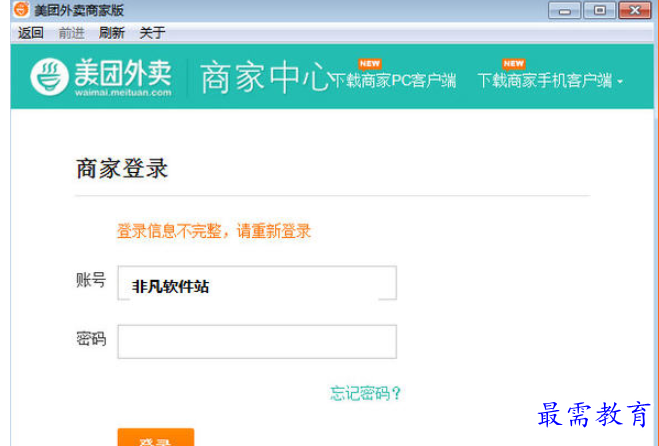Minimize the 美团外卖商家版 window
This screenshot has width=659, height=446.
coord(564,10)
